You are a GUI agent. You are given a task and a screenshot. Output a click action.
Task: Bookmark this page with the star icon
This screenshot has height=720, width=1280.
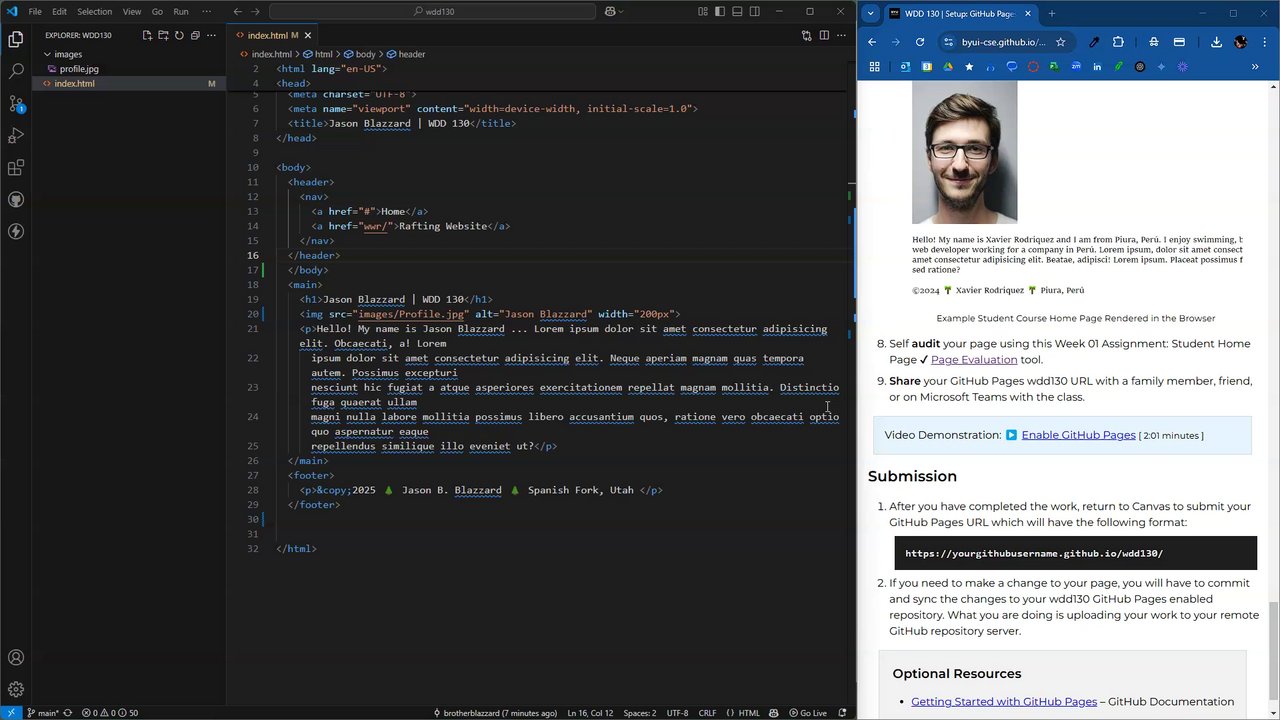[x=1060, y=42]
